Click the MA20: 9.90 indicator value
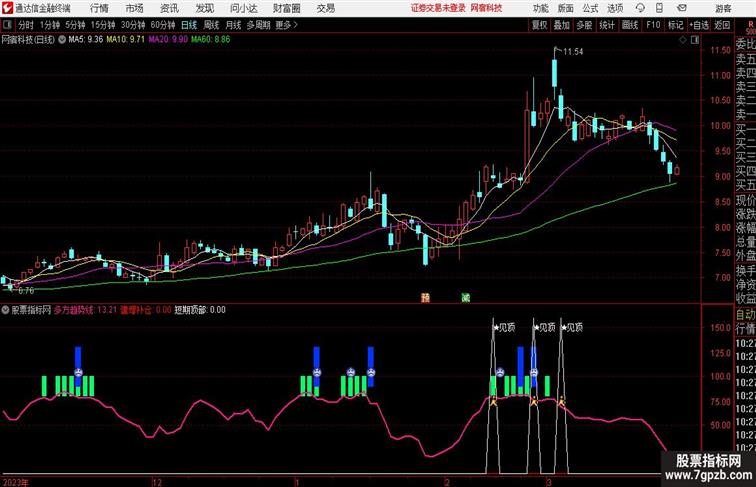Image resolution: width=756 pixels, height=487 pixels. (168, 40)
